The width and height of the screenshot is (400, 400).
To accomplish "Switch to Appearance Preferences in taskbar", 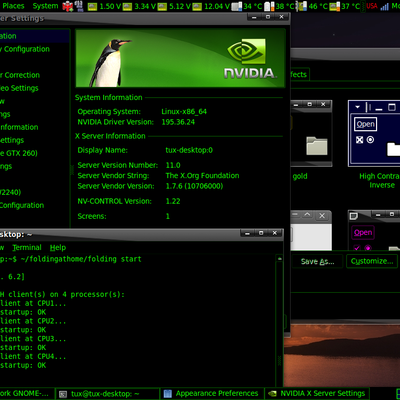I will pos(212,394).
